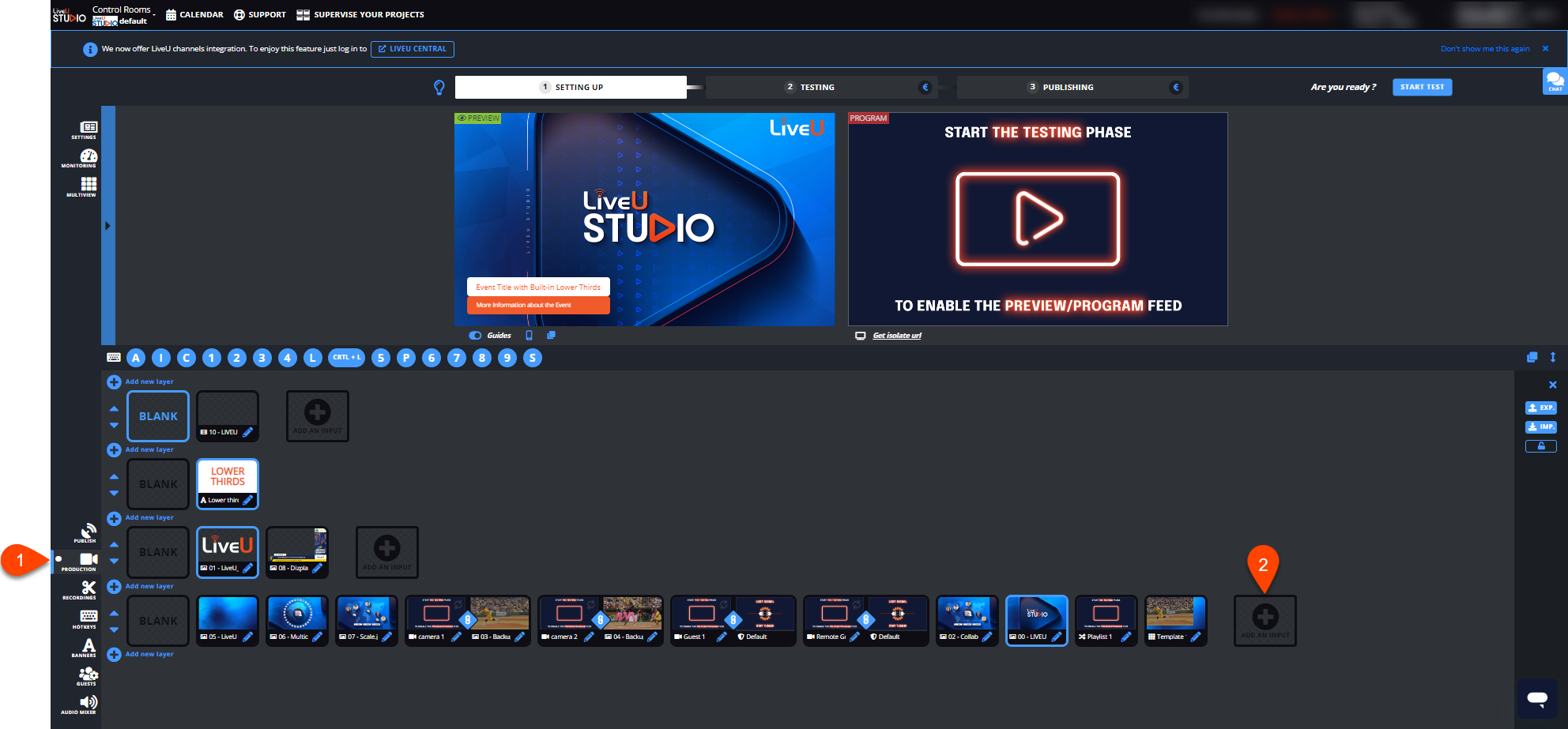Click Add An Input in the bottom layer
Image resolution: width=1568 pixels, height=729 pixels.
pos(1265,621)
